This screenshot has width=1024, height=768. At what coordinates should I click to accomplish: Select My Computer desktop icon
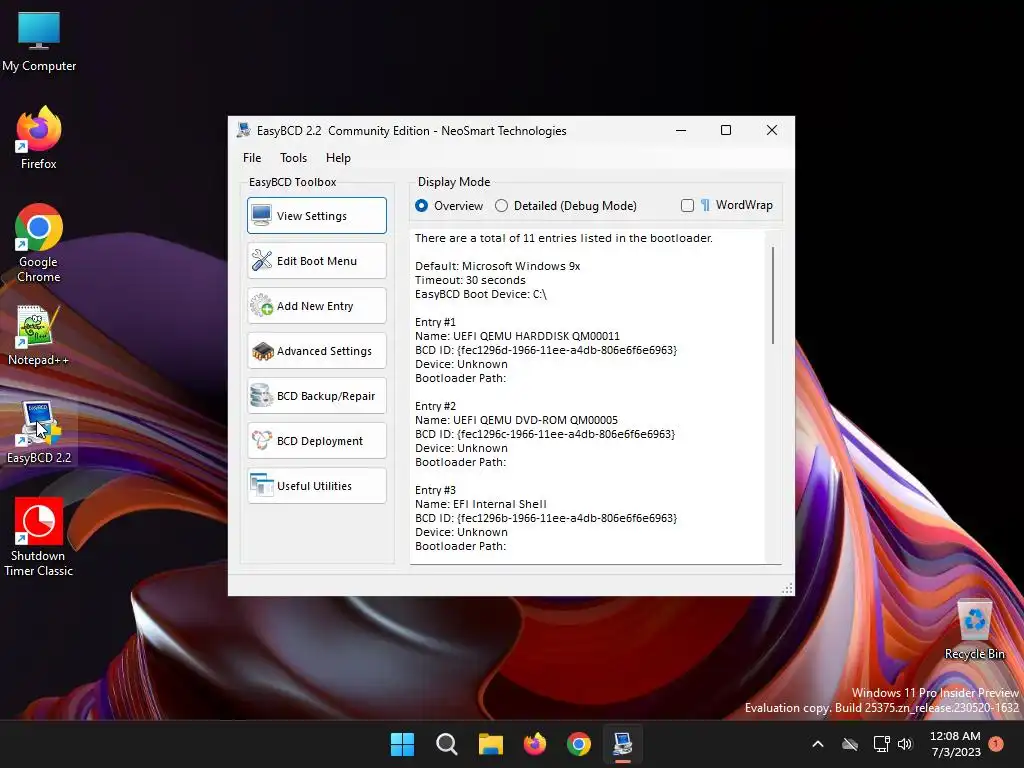[39, 42]
